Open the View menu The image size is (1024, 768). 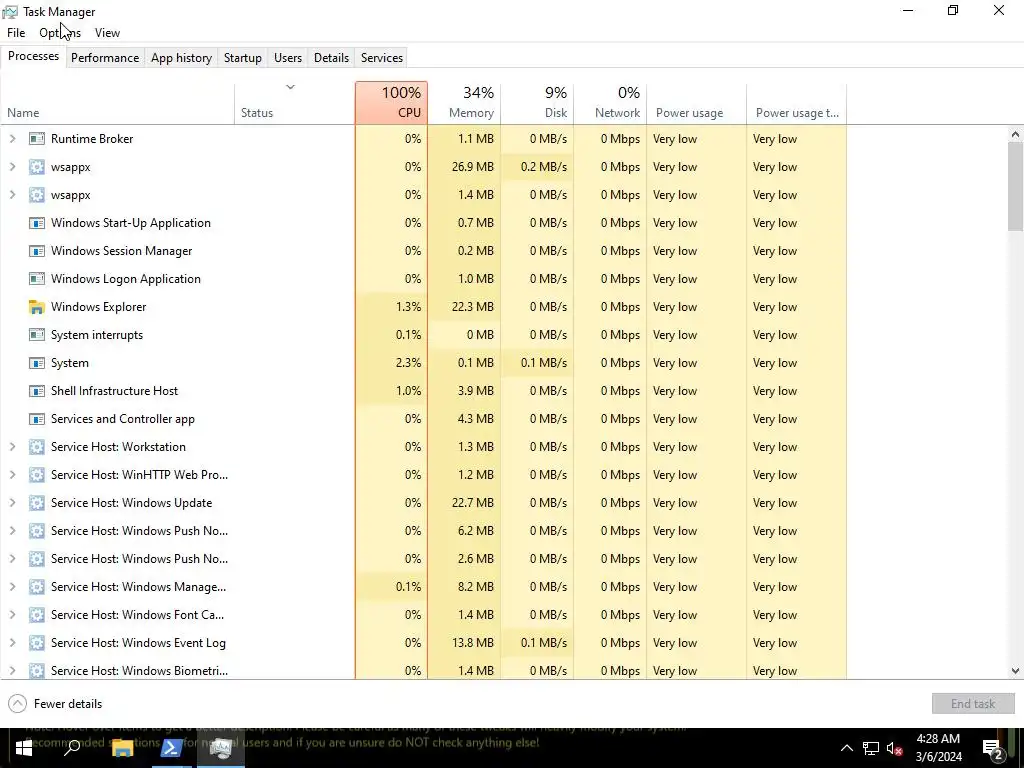(x=107, y=33)
